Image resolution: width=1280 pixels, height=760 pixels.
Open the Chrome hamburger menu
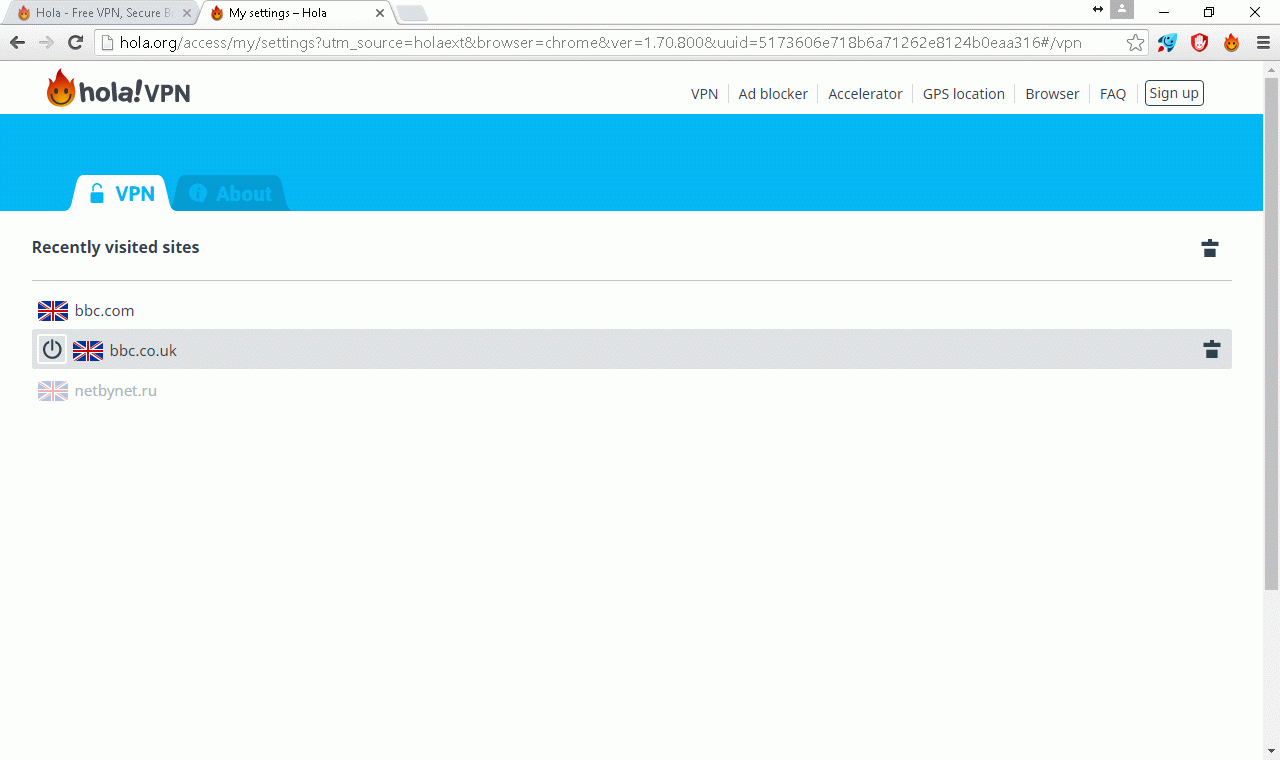click(1261, 43)
